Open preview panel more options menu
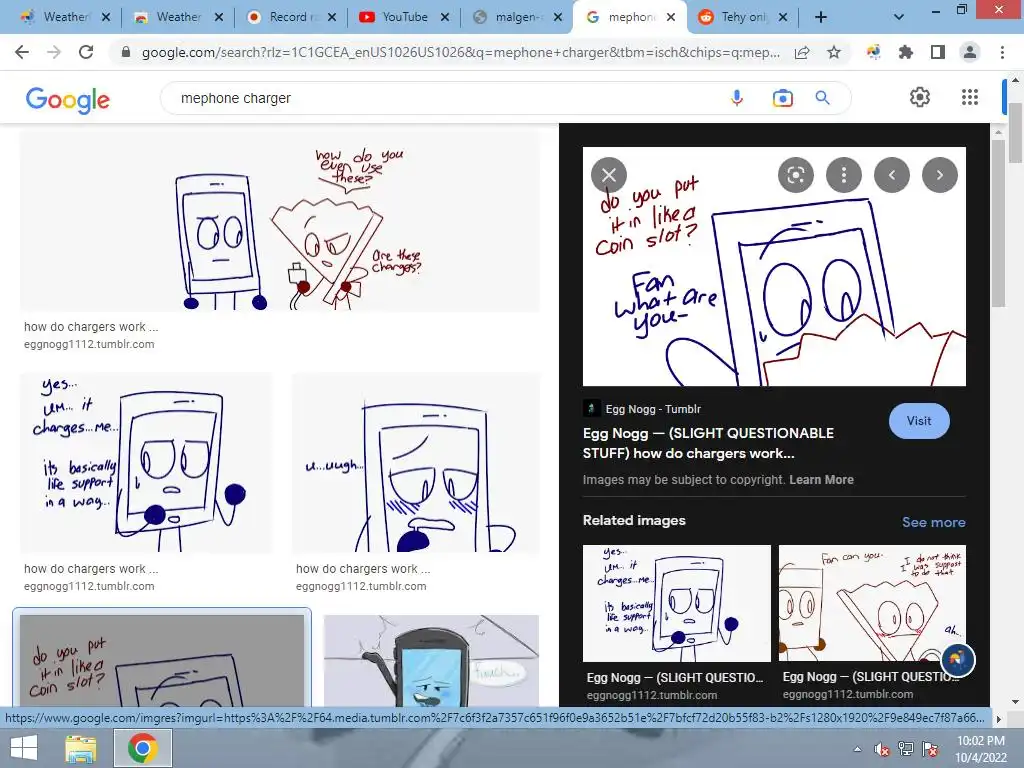 844,175
